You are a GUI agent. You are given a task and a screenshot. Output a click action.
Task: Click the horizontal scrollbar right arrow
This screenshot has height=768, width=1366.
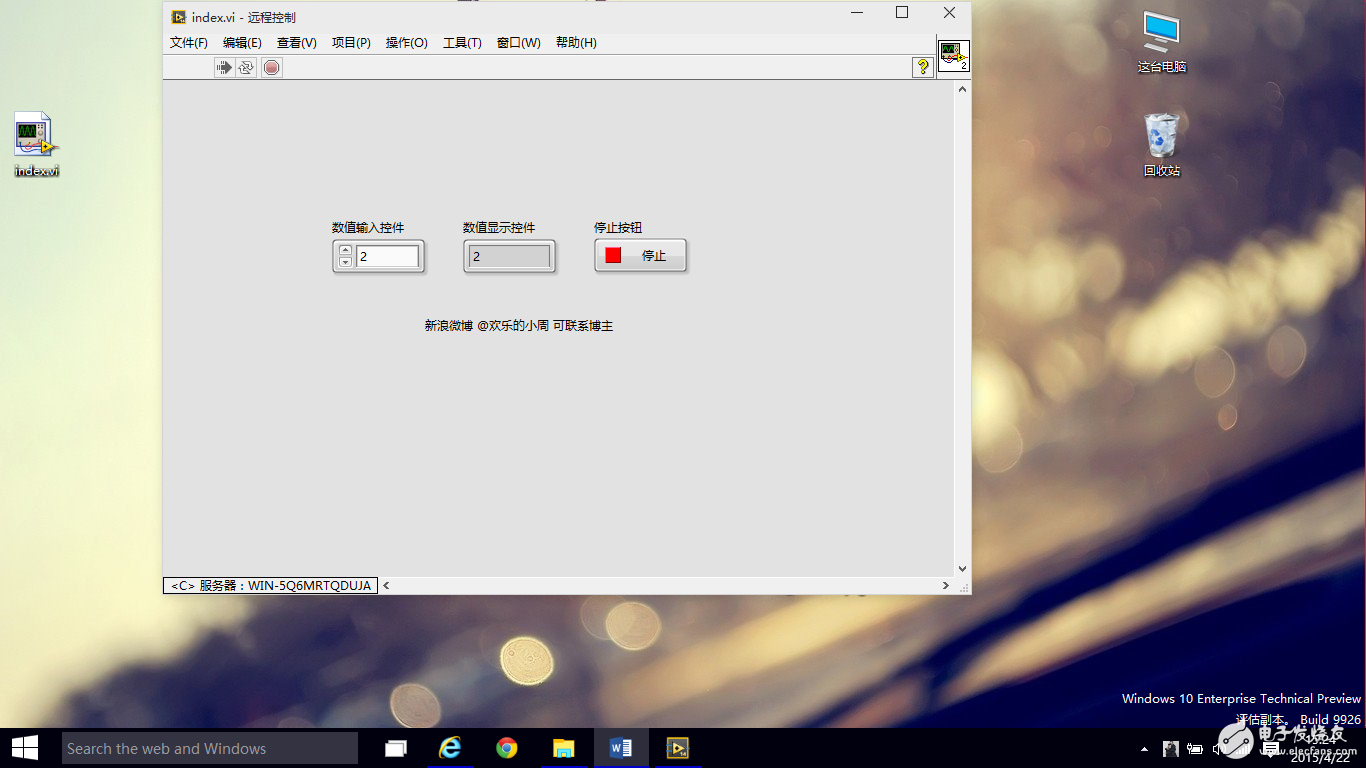pyautogui.click(x=946, y=586)
